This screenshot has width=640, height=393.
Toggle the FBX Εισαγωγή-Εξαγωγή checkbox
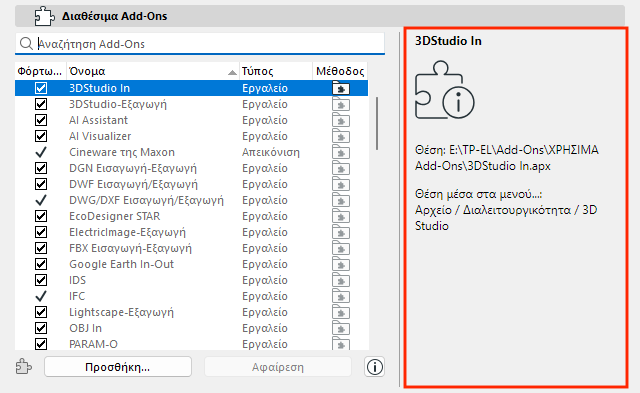click(x=41, y=248)
